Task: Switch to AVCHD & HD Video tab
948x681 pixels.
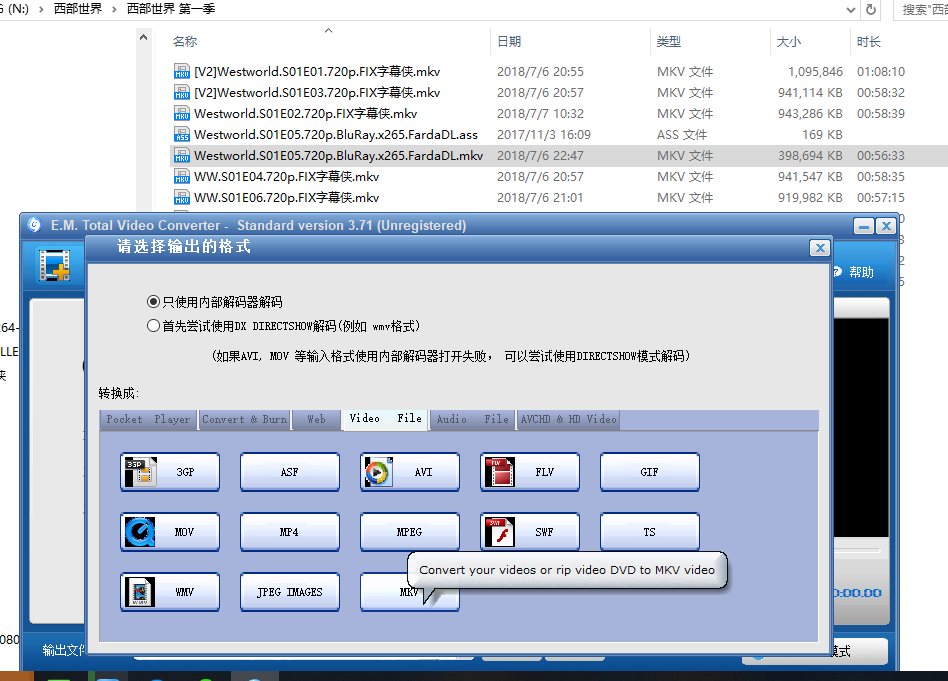Action: tap(568, 419)
